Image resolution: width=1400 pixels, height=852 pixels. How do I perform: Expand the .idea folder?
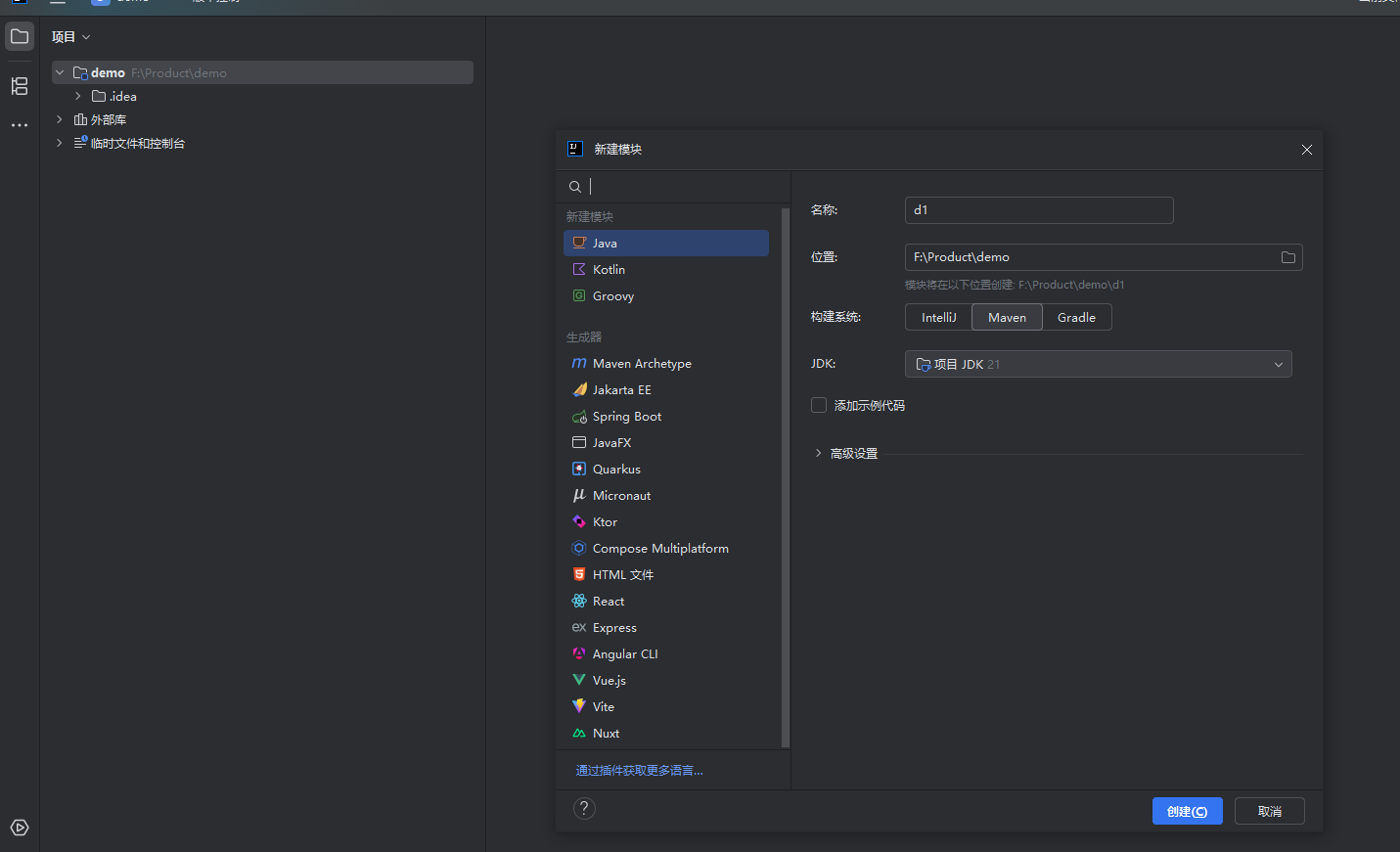click(x=78, y=96)
